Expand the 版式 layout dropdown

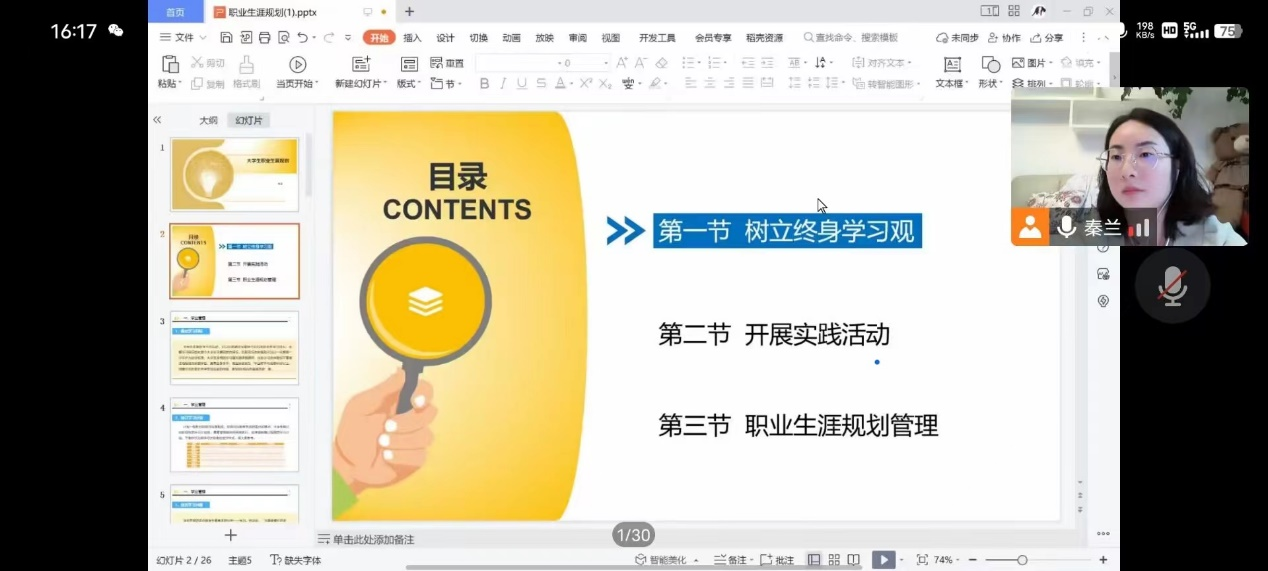click(408, 84)
